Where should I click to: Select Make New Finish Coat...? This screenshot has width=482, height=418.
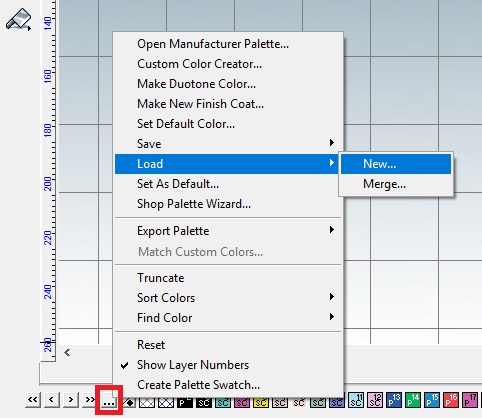coord(228,104)
